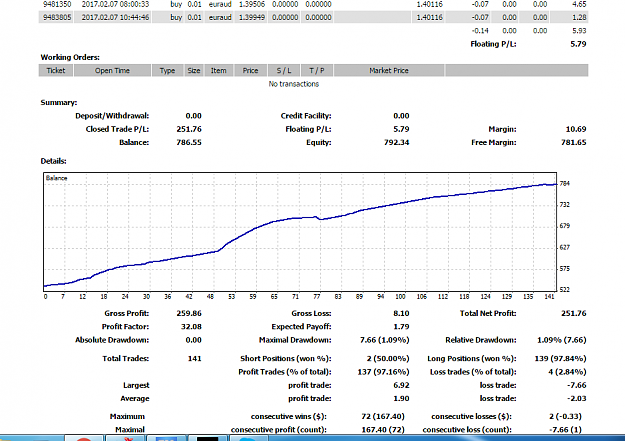Select consecutive loss value -7.66 (1)
Image resolution: width=625 pixels, height=441 pixels.
[x=565, y=430]
